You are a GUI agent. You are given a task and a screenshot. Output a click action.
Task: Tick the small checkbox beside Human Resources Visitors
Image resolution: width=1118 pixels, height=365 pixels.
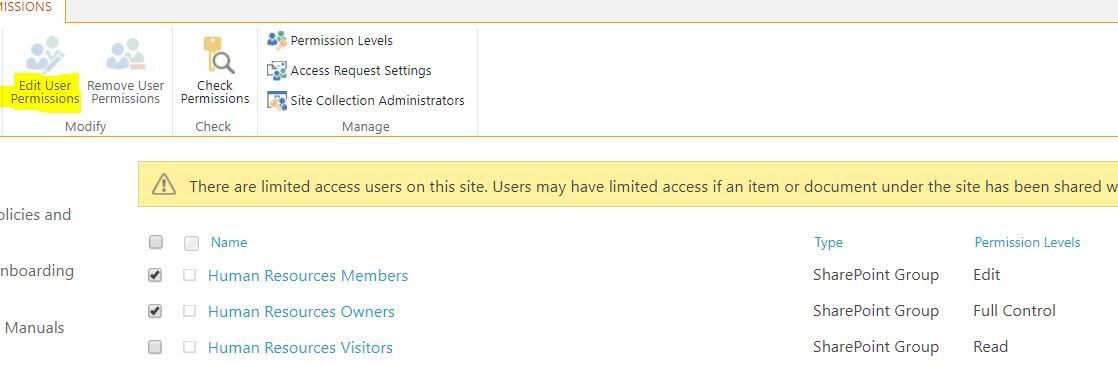190,347
